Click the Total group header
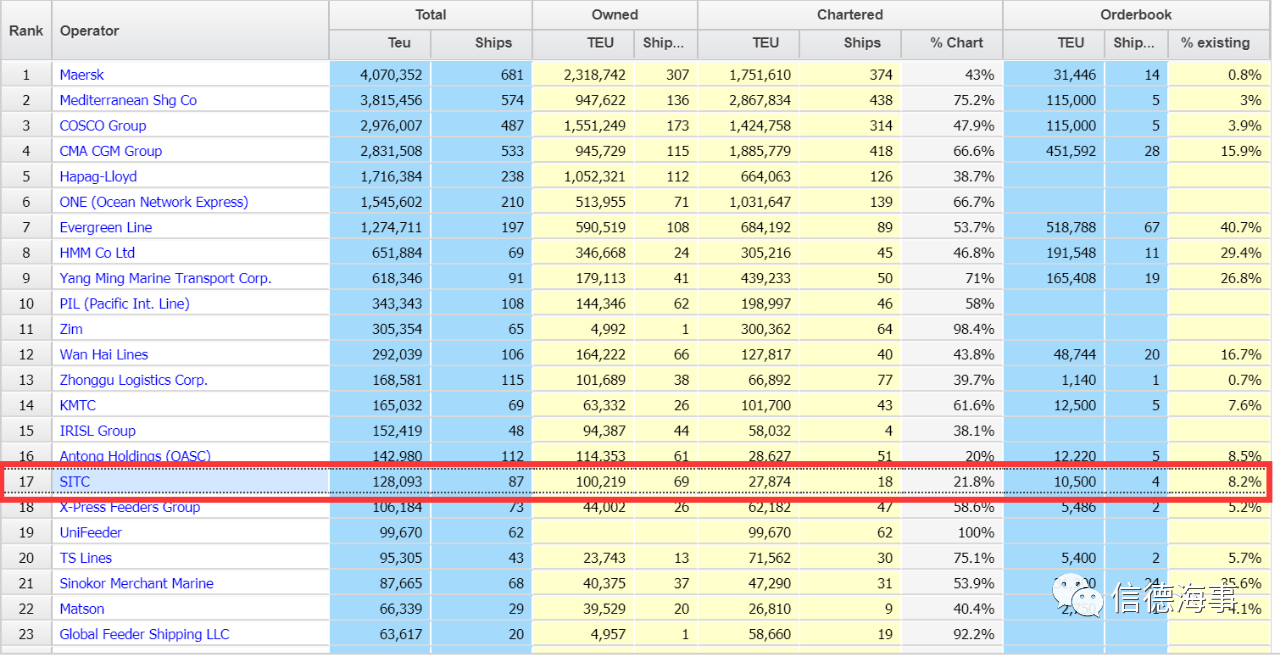1280x655 pixels. [x=431, y=15]
